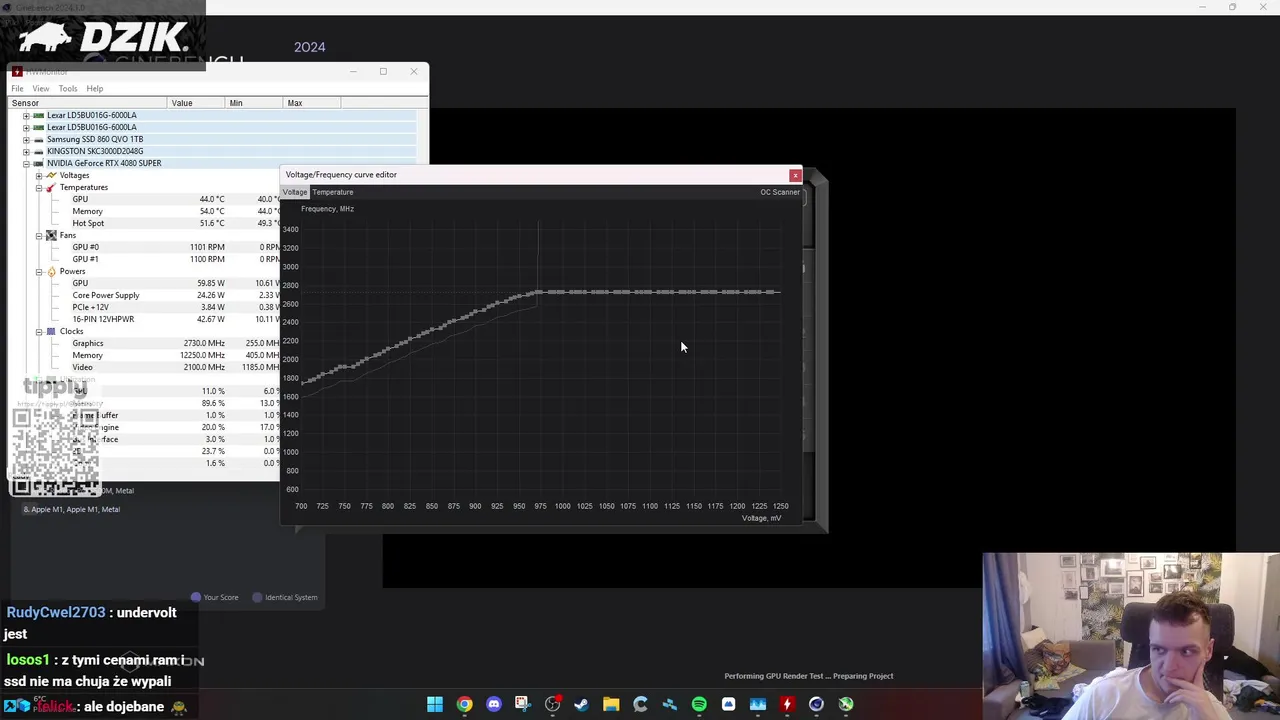Open Steam from the taskbar

(x=581, y=704)
